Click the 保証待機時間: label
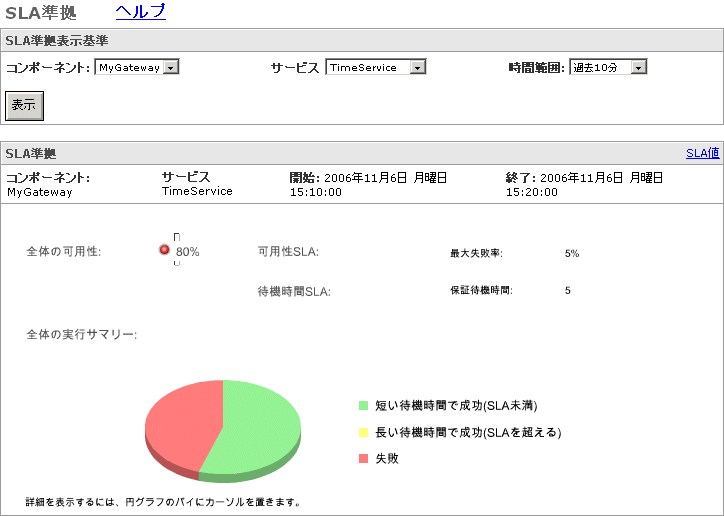Image resolution: width=724 pixels, height=516 pixels. (482, 290)
